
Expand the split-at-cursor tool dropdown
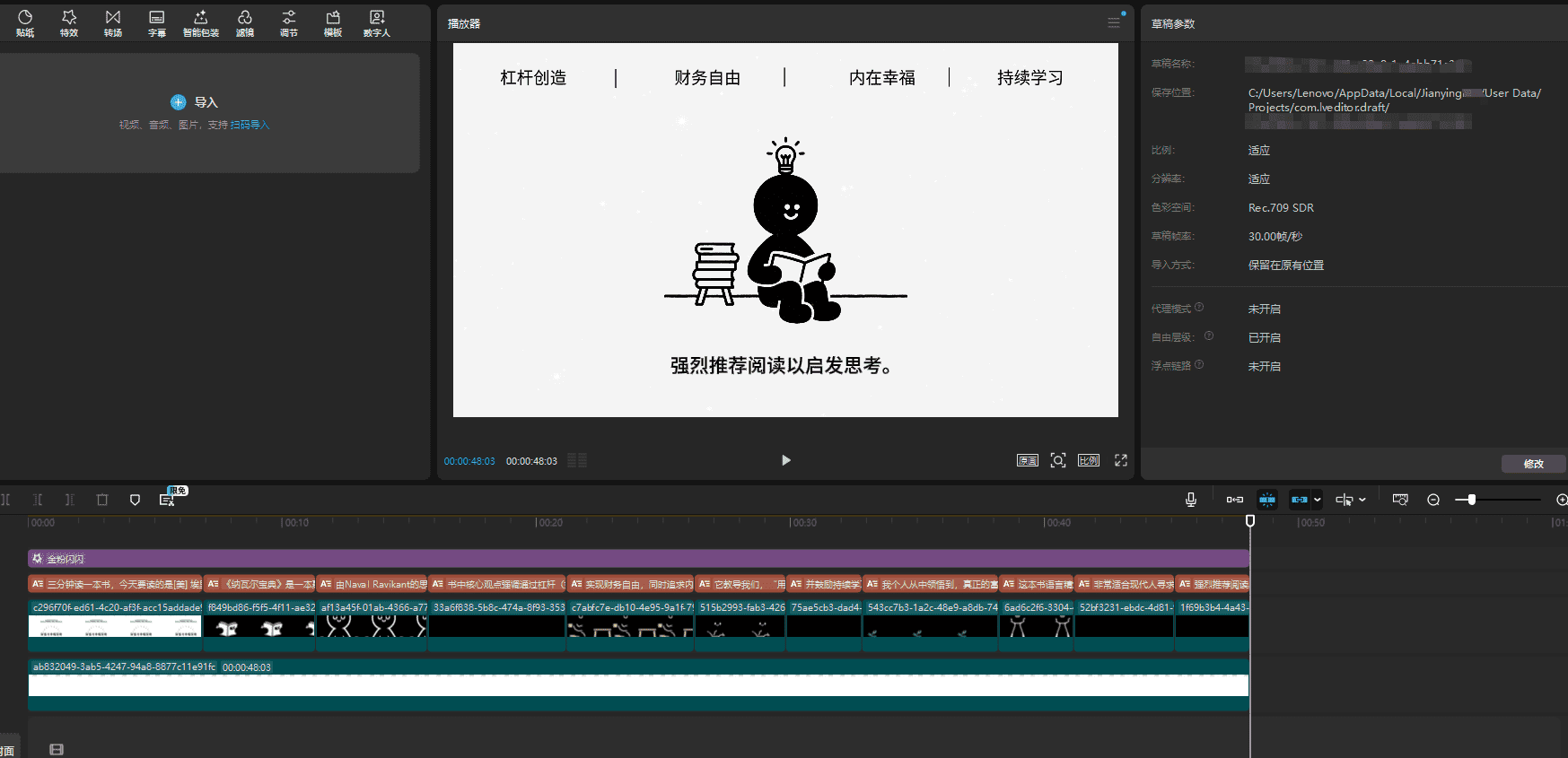point(1362,500)
